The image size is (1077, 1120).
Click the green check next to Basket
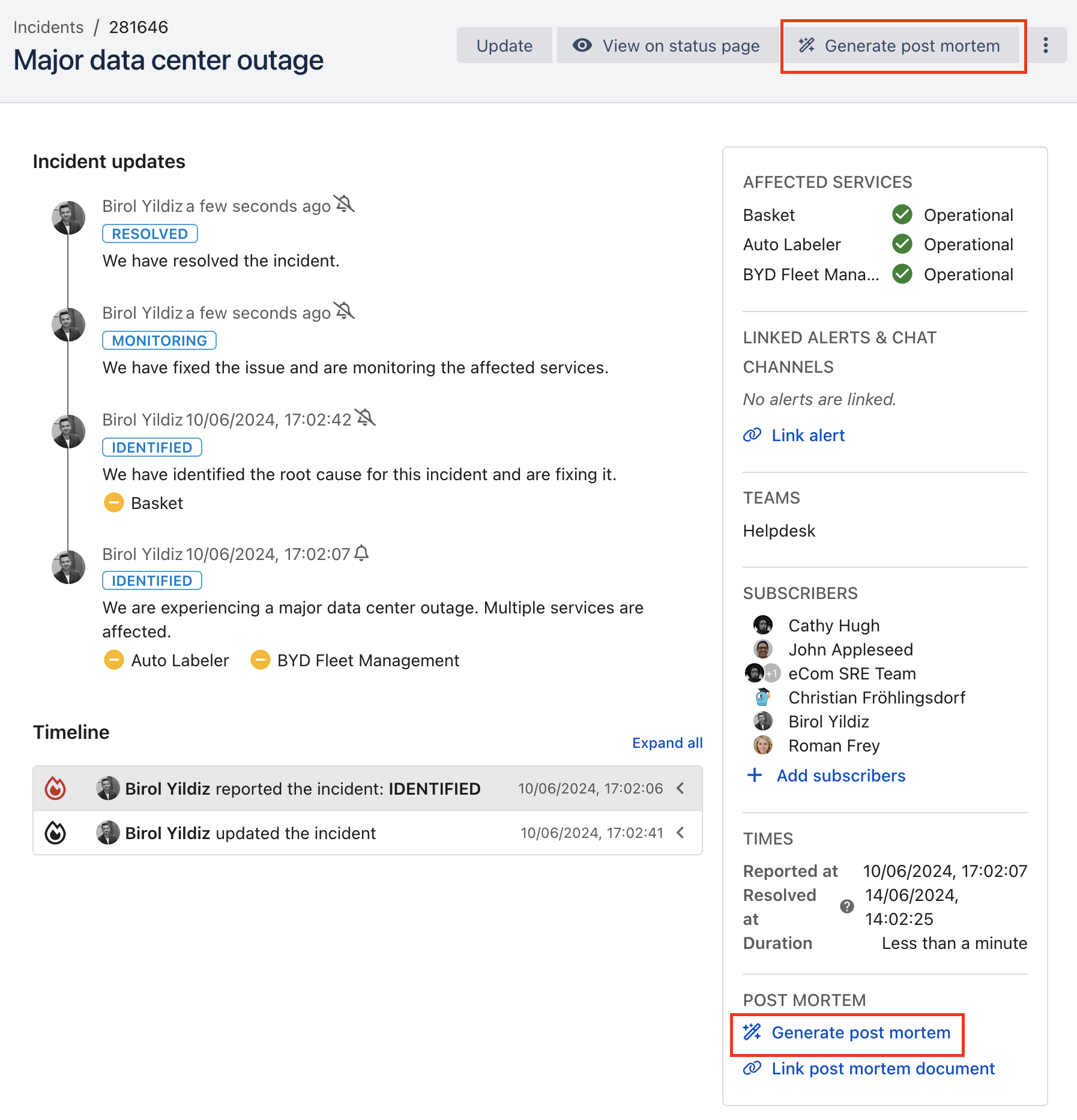(902, 214)
